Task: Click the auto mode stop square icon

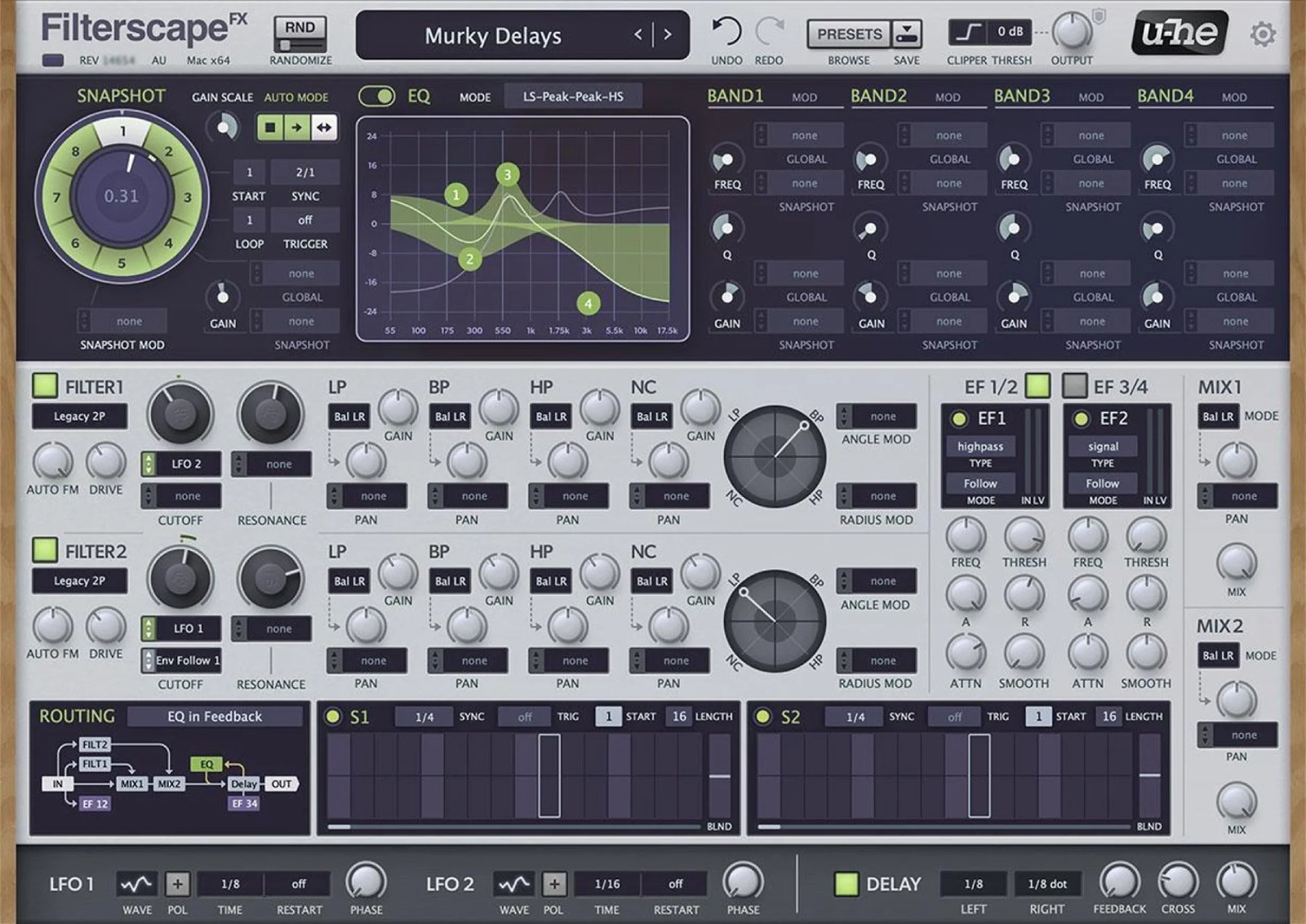Action: pos(270,127)
